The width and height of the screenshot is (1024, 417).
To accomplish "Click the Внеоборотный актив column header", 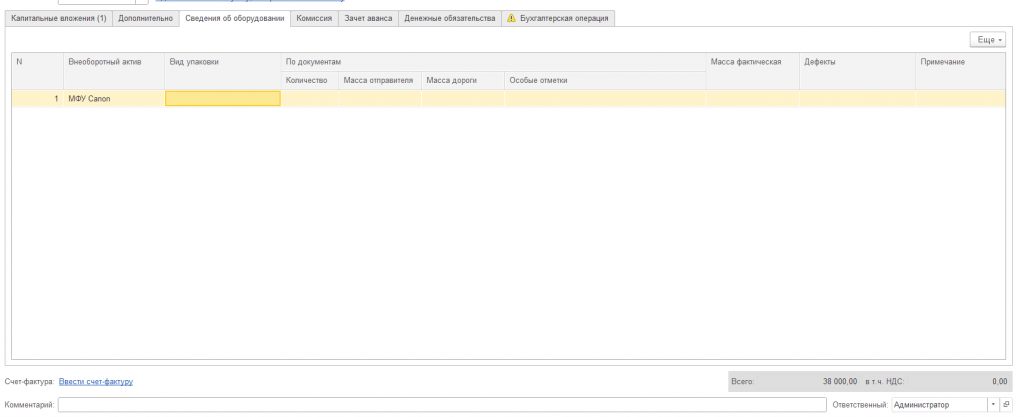I will 114,71.
